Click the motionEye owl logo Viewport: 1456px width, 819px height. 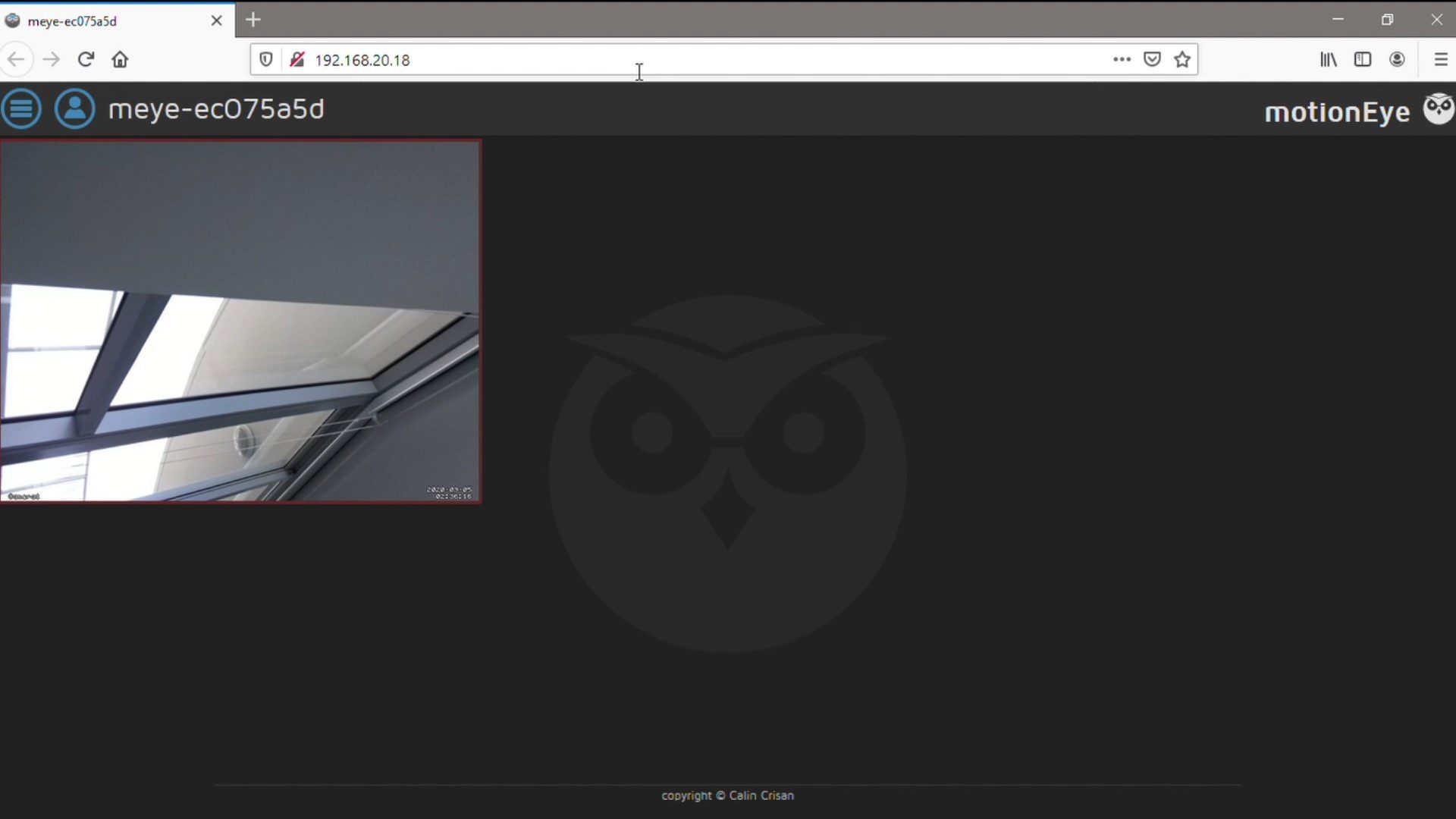(x=1438, y=109)
